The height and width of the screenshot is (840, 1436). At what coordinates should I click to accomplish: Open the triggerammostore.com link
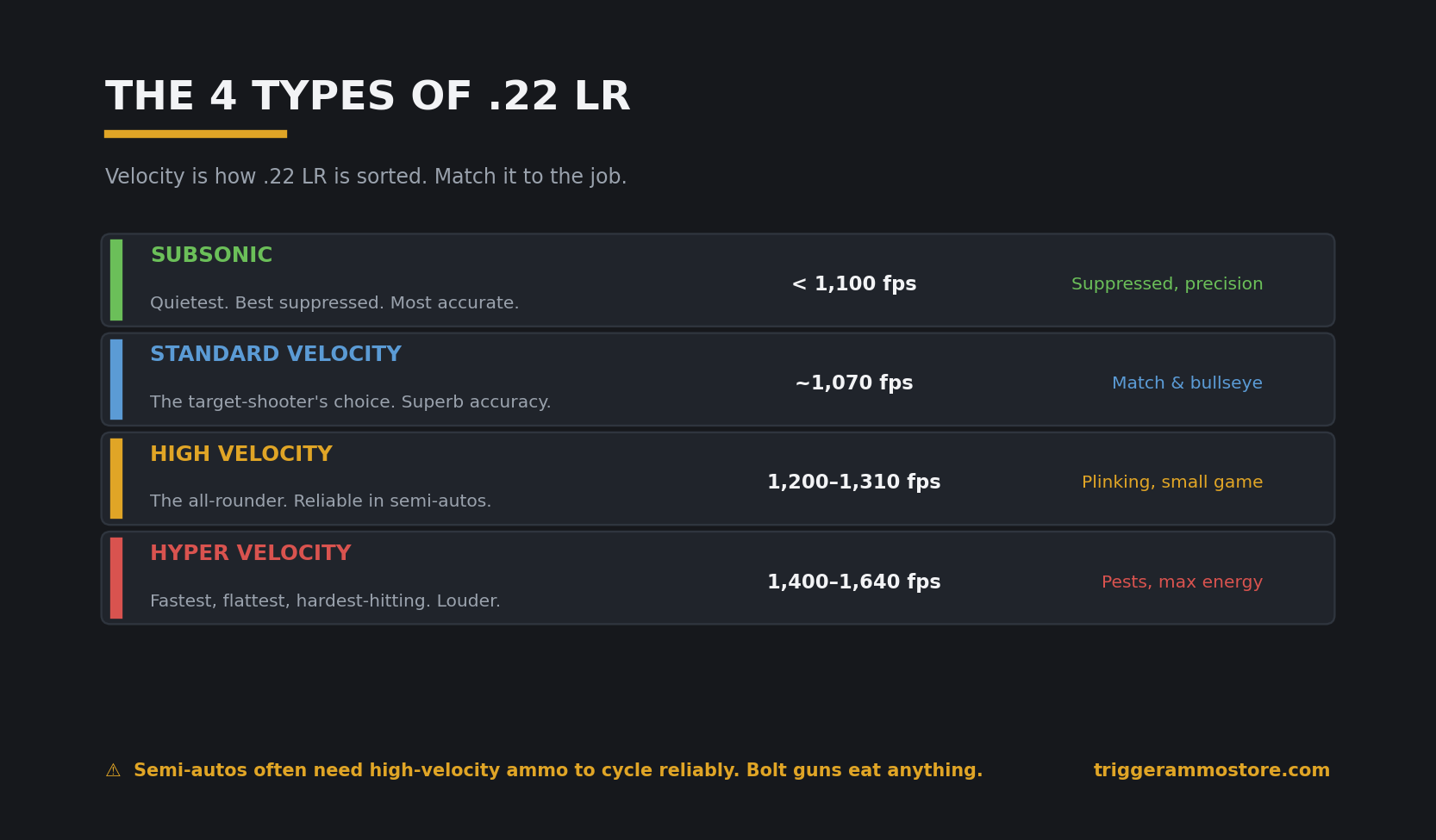1212,771
